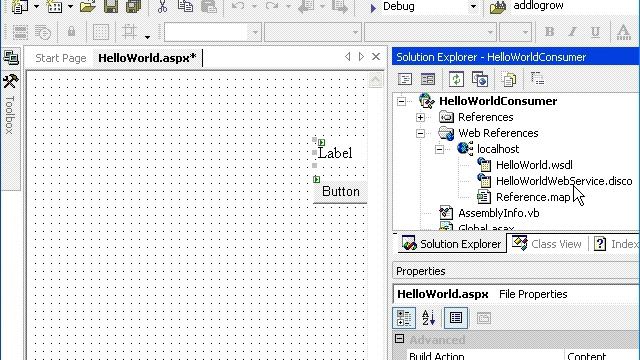This screenshot has width=640, height=360.
Task: Click the right tab scroll arrow
Action: tap(361, 57)
